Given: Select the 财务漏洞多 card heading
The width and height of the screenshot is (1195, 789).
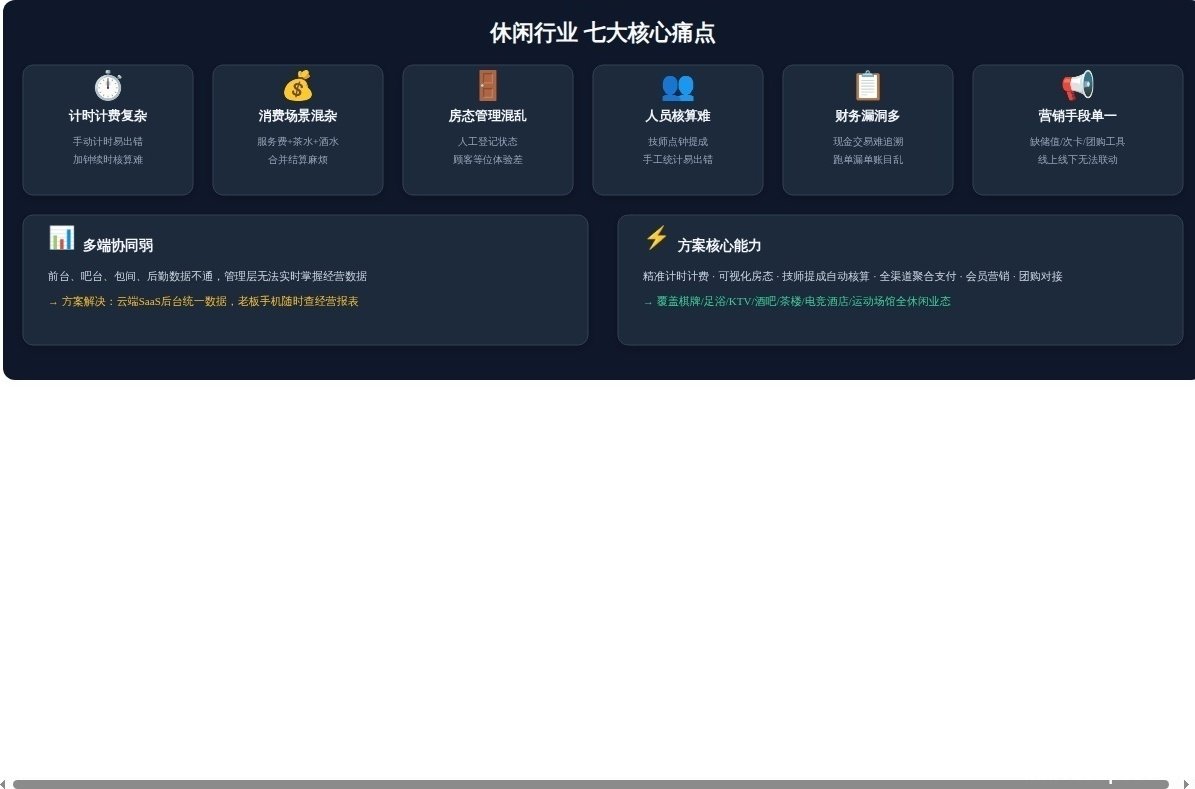Looking at the screenshot, I should (867, 116).
